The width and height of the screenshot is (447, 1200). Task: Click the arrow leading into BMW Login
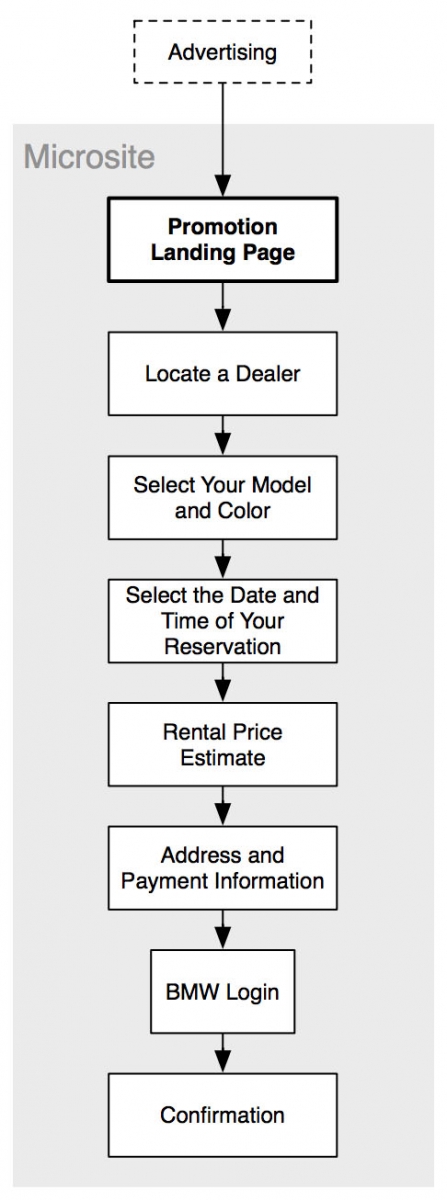(222, 929)
